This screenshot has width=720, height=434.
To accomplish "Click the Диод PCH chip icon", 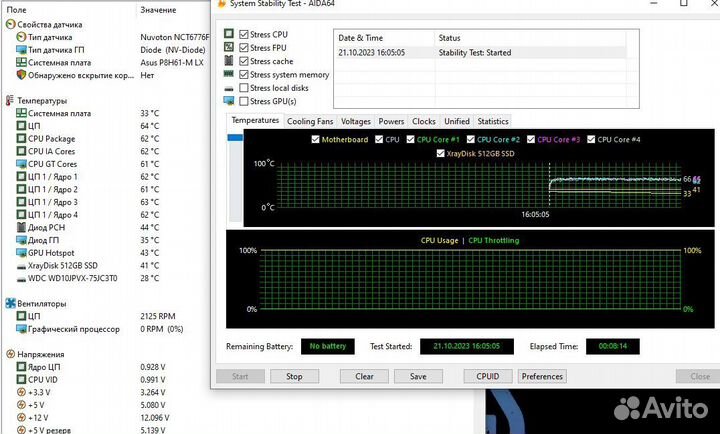I will pos(21,227).
